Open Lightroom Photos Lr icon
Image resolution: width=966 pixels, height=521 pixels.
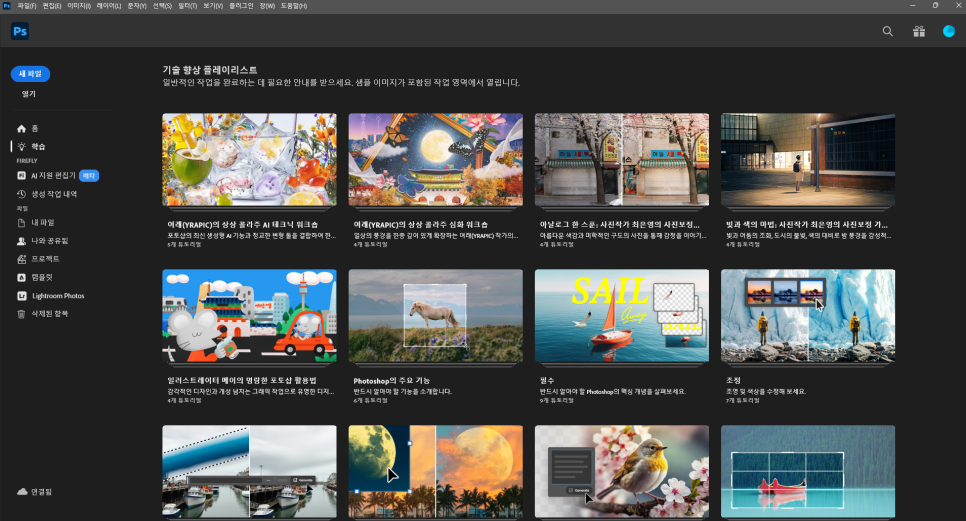[x=22, y=296]
